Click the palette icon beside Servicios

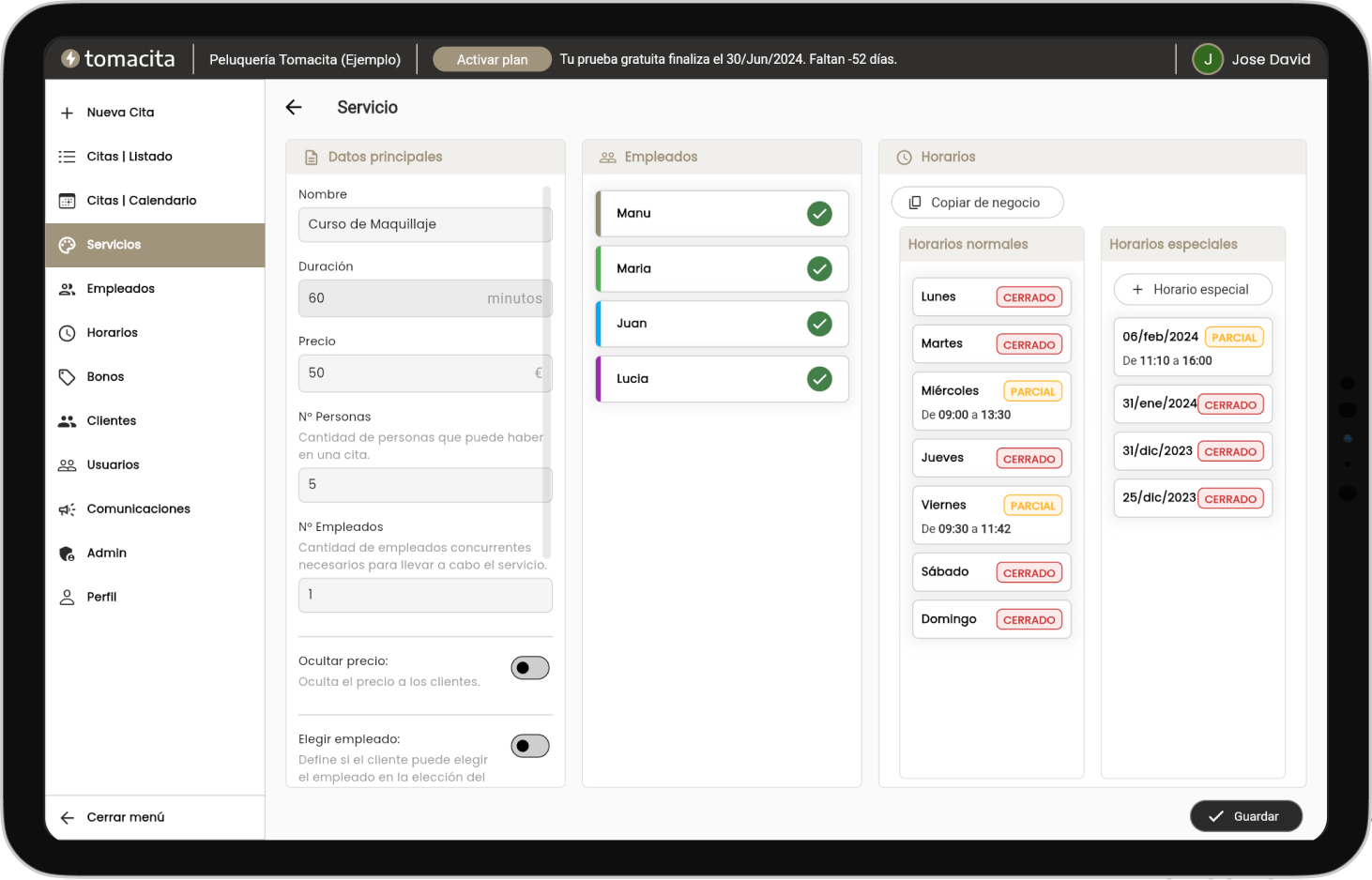[x=67, y=245]
